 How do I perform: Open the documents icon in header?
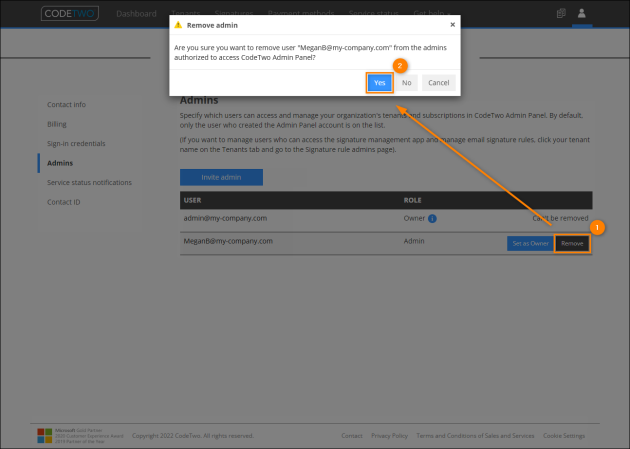(x=561, y=13)
